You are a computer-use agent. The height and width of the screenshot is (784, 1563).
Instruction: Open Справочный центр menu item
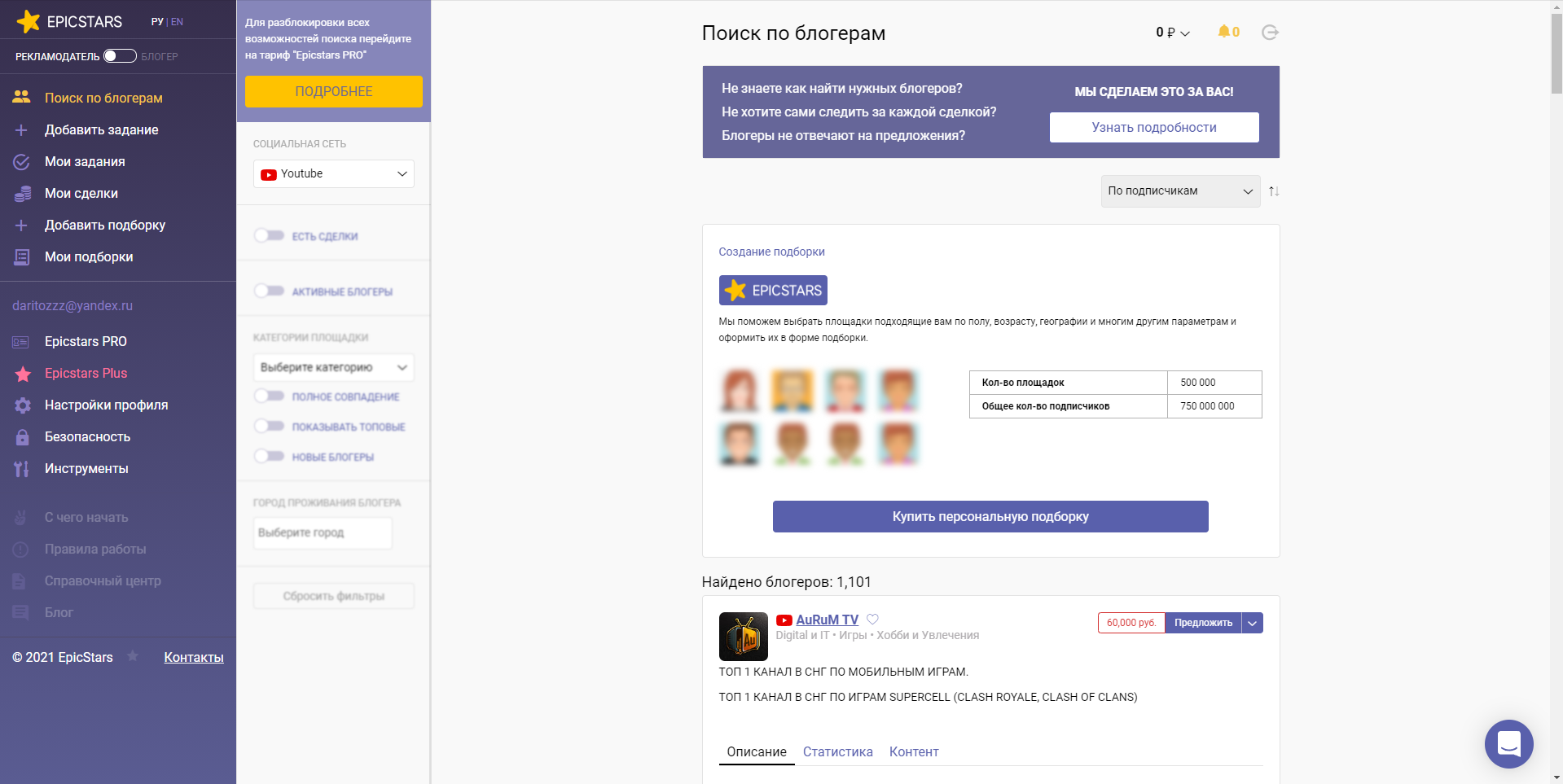click(x=103, y=581)
